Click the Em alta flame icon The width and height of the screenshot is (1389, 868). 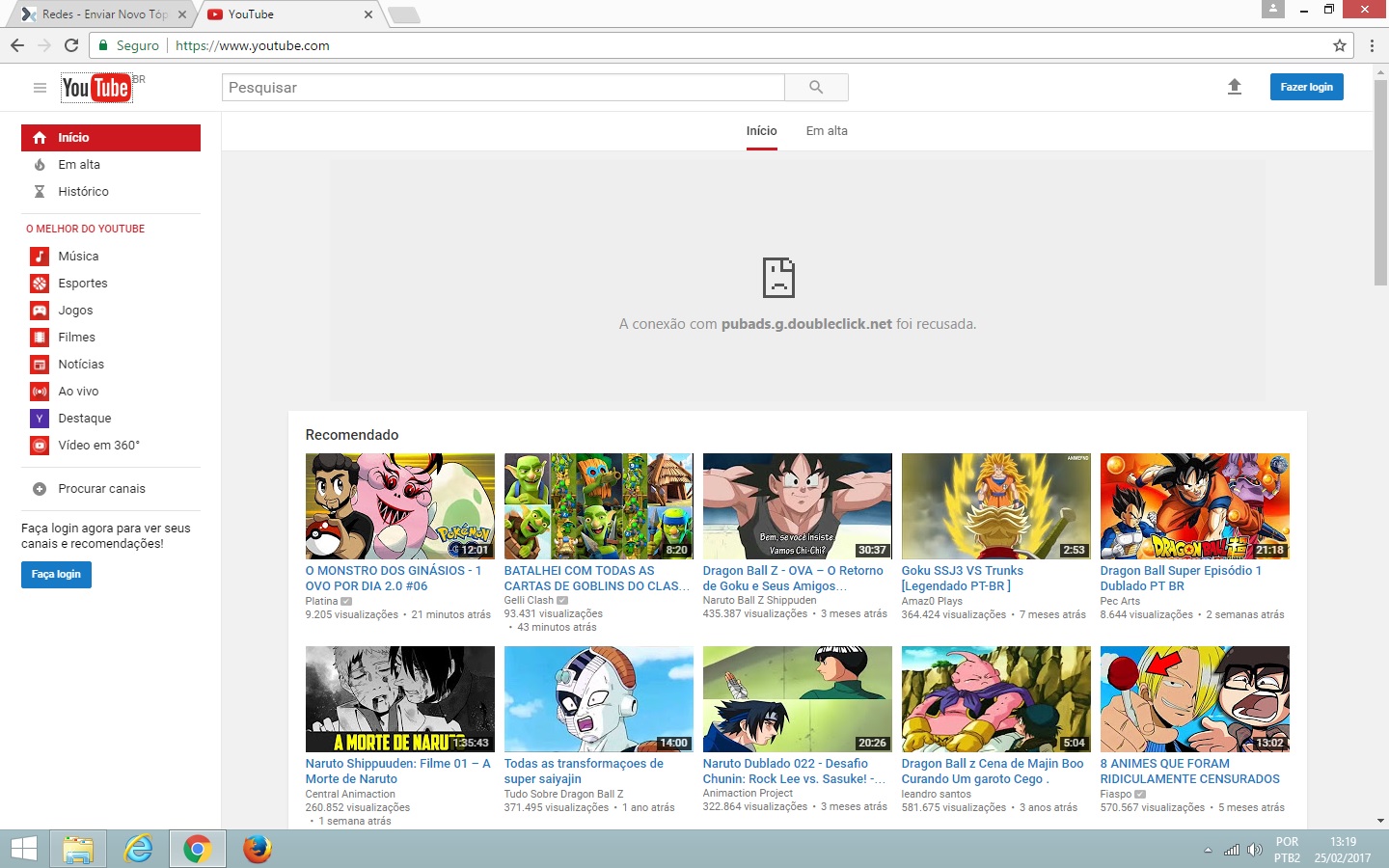click(x=40, y=165)
